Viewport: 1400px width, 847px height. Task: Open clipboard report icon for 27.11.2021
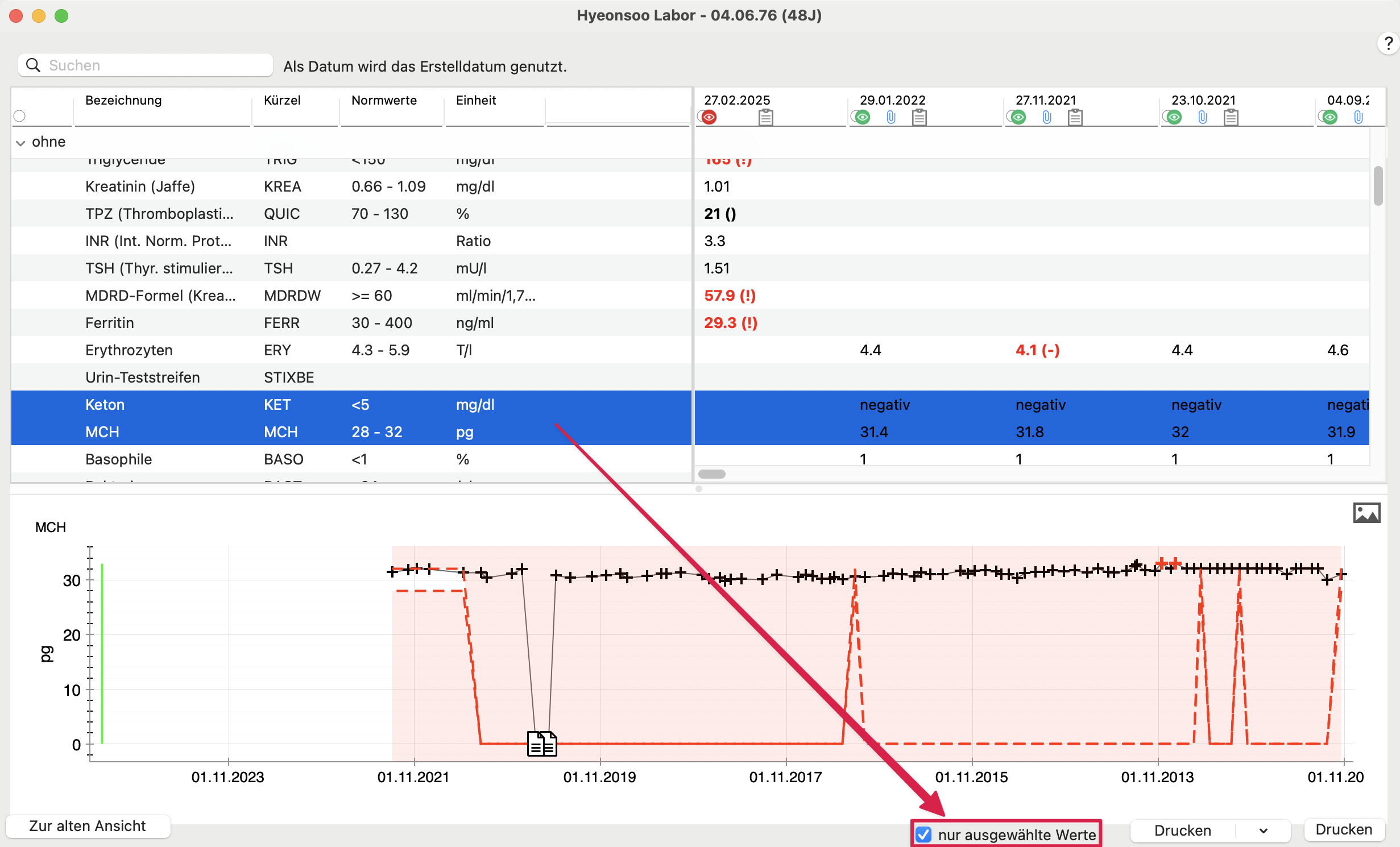[1075, 117]
